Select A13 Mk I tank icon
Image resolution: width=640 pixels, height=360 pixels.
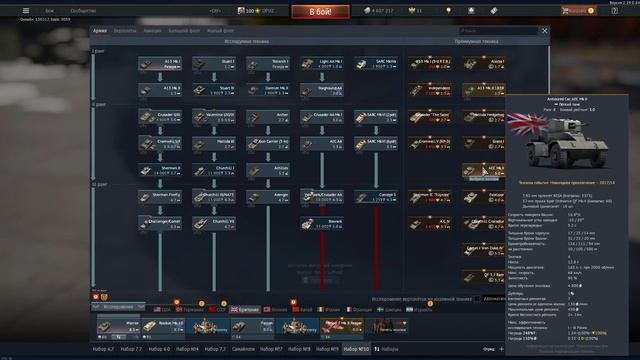(160, 64)
